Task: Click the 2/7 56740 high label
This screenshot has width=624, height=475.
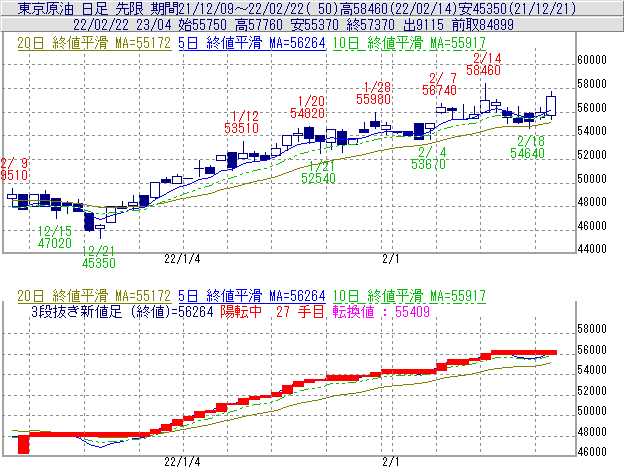Action: click(439, 84)
